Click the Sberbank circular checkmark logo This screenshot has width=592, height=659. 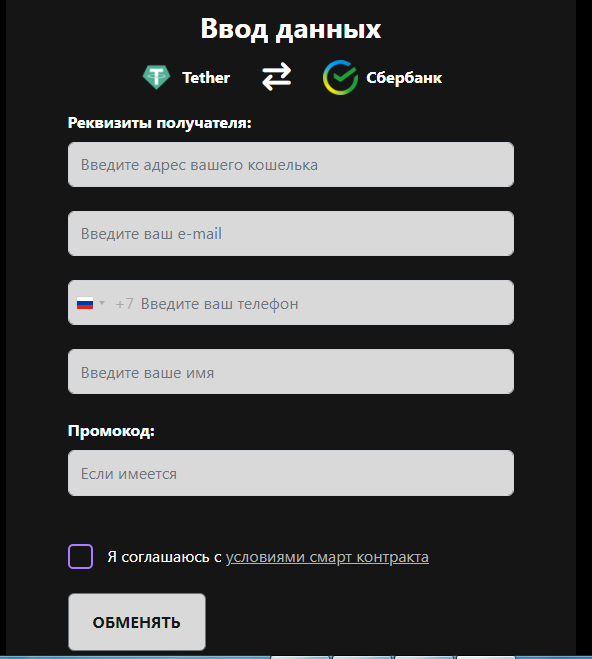(x=340, y=77)
